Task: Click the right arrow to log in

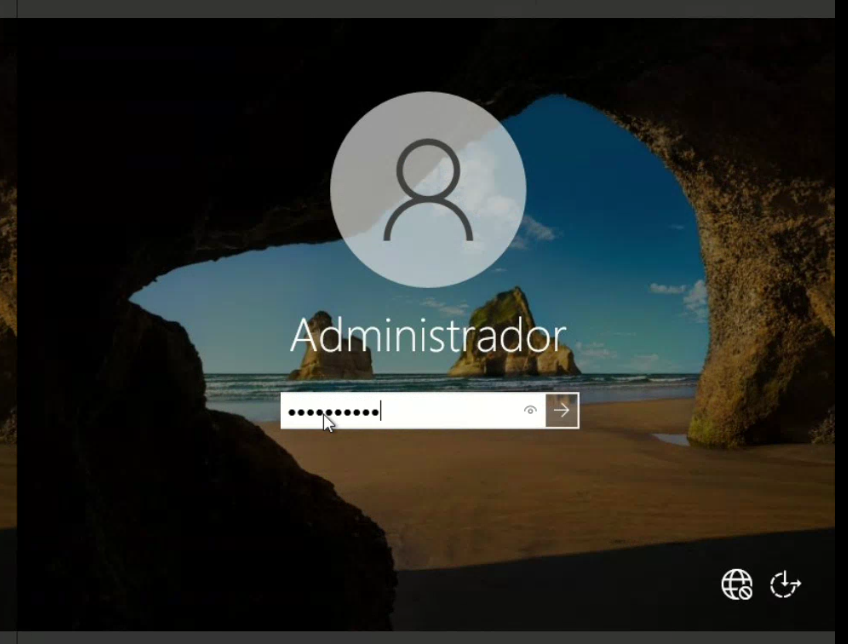Action: click(x=562, y=410)
